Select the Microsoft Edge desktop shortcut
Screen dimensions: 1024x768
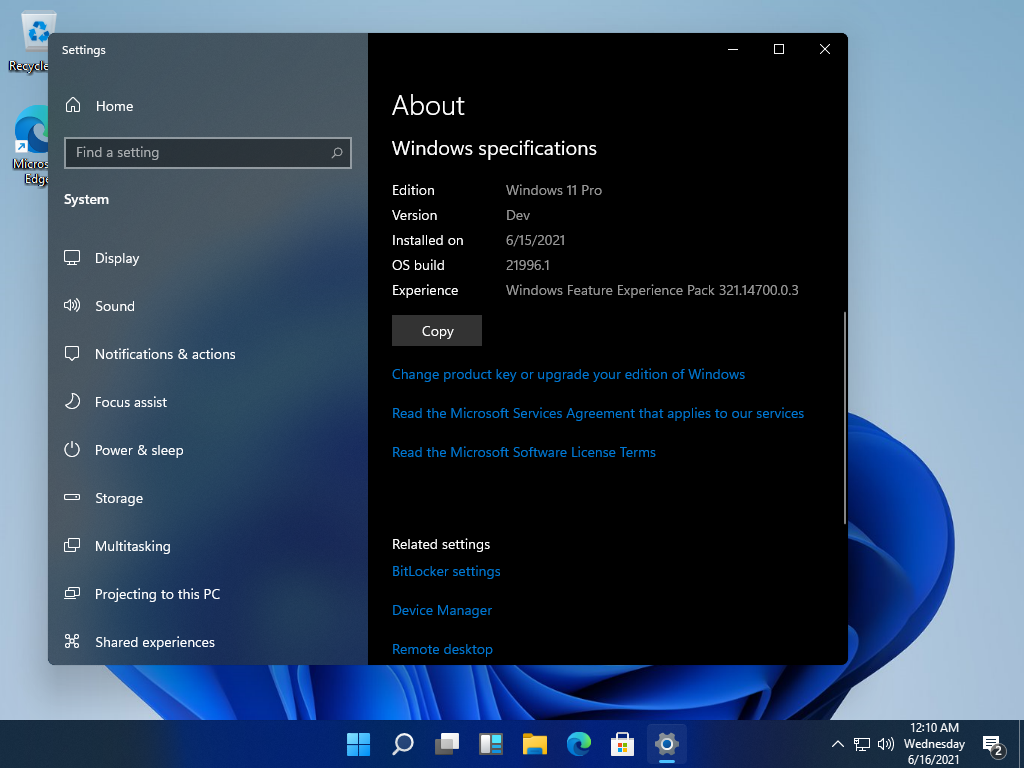click(x=30, y=146)
